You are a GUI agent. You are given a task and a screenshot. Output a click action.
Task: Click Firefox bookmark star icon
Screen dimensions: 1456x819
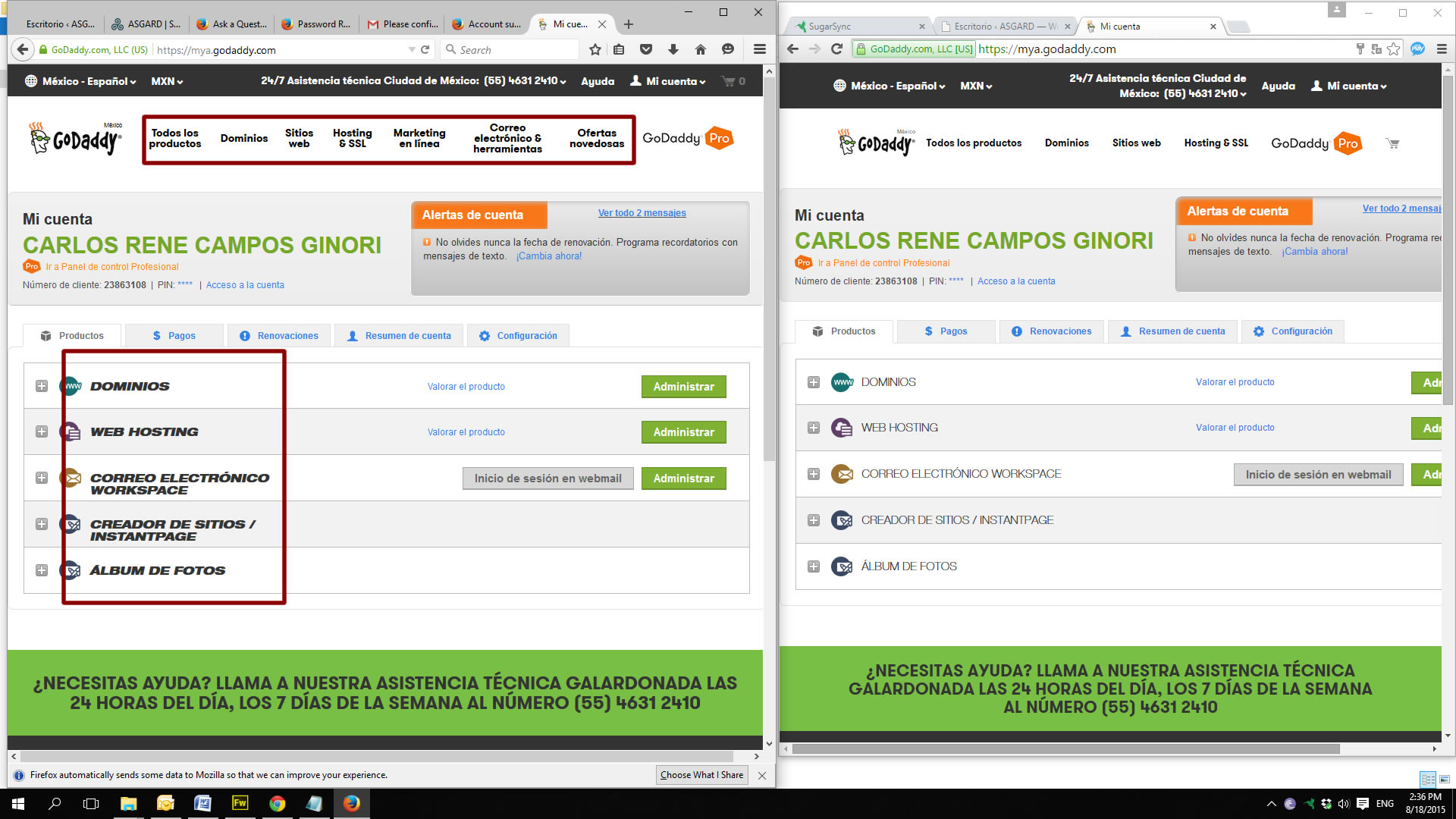(x=595, y=50)
